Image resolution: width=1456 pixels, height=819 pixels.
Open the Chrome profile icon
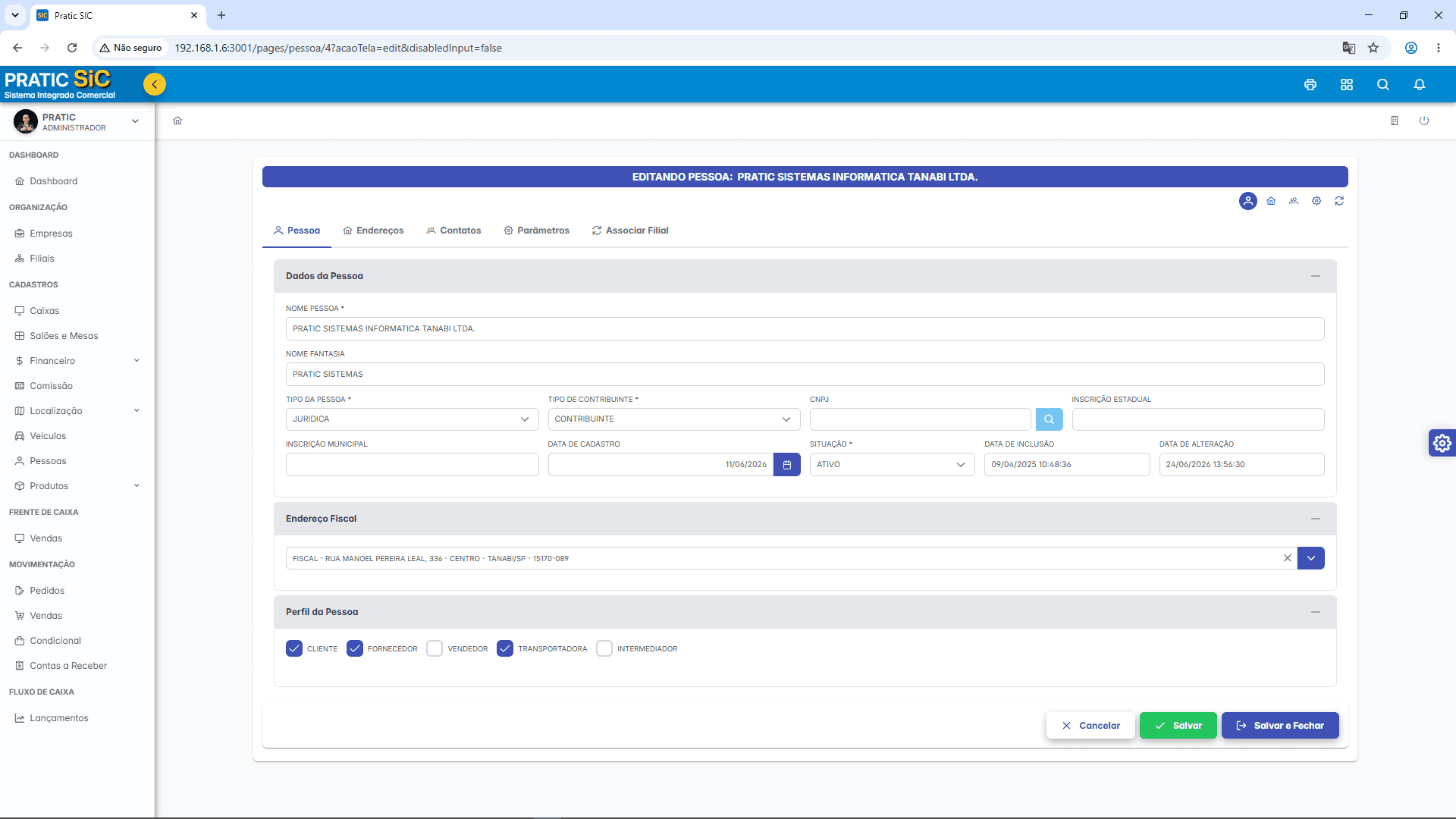pyautogui.click(x=1411, y=48)
